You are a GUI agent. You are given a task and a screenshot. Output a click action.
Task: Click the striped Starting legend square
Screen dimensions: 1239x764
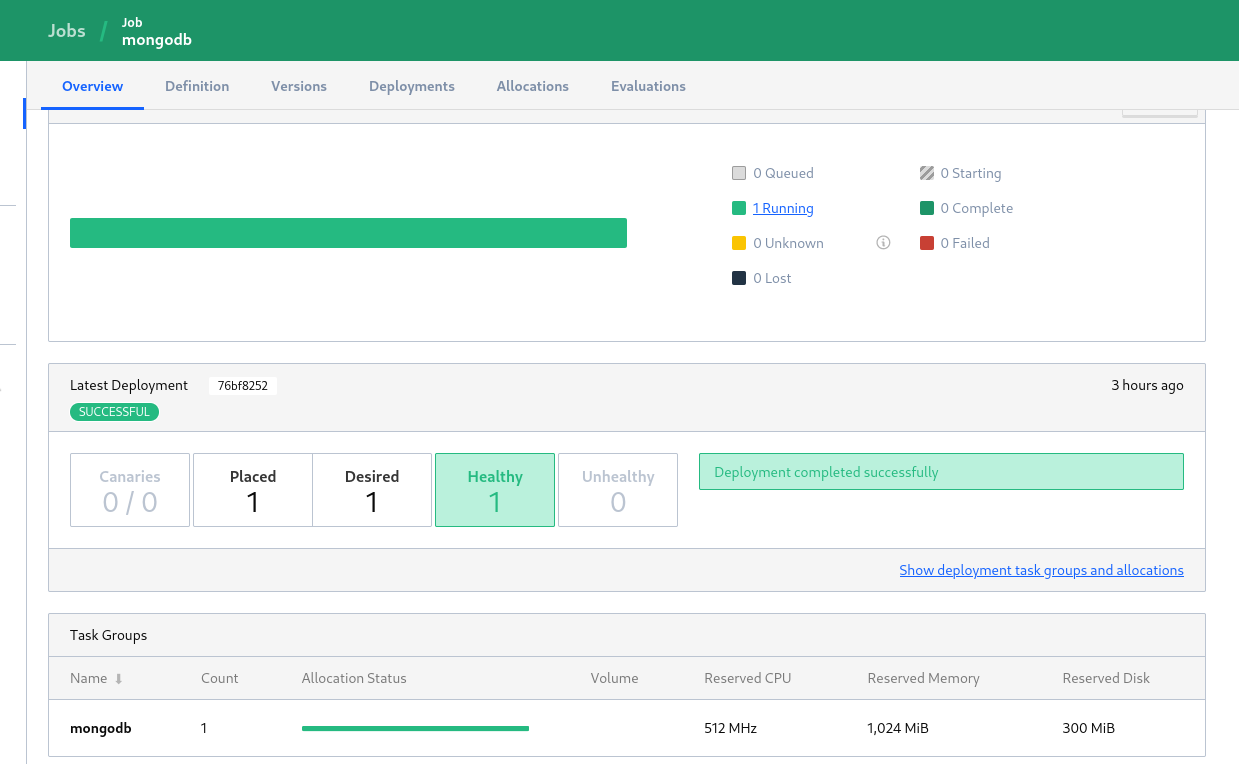(x=927, y=173)
